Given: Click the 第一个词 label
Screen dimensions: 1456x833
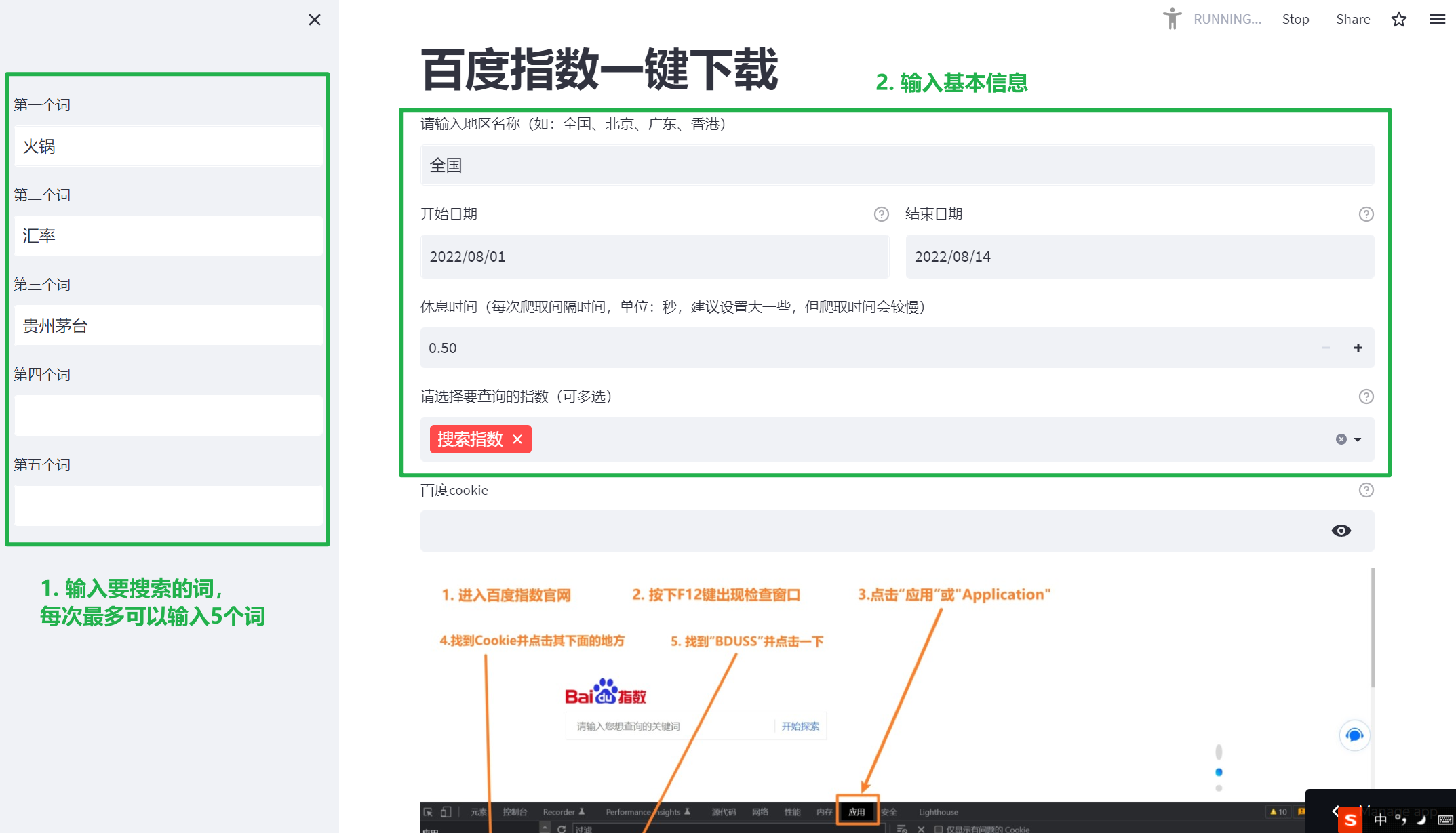Looking at the screenshot, I should click(42, 105).
